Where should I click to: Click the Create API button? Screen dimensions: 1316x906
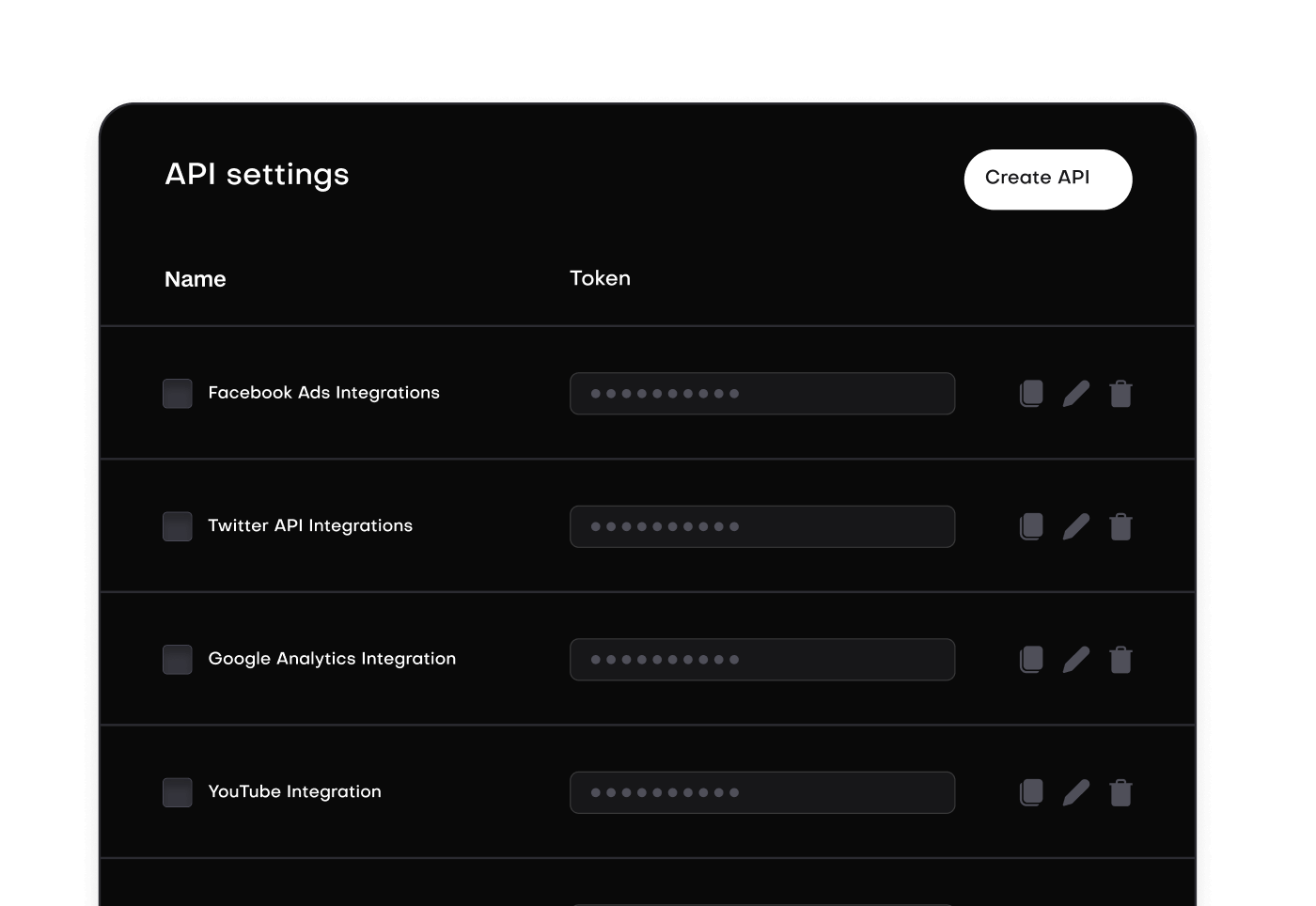1047,179
